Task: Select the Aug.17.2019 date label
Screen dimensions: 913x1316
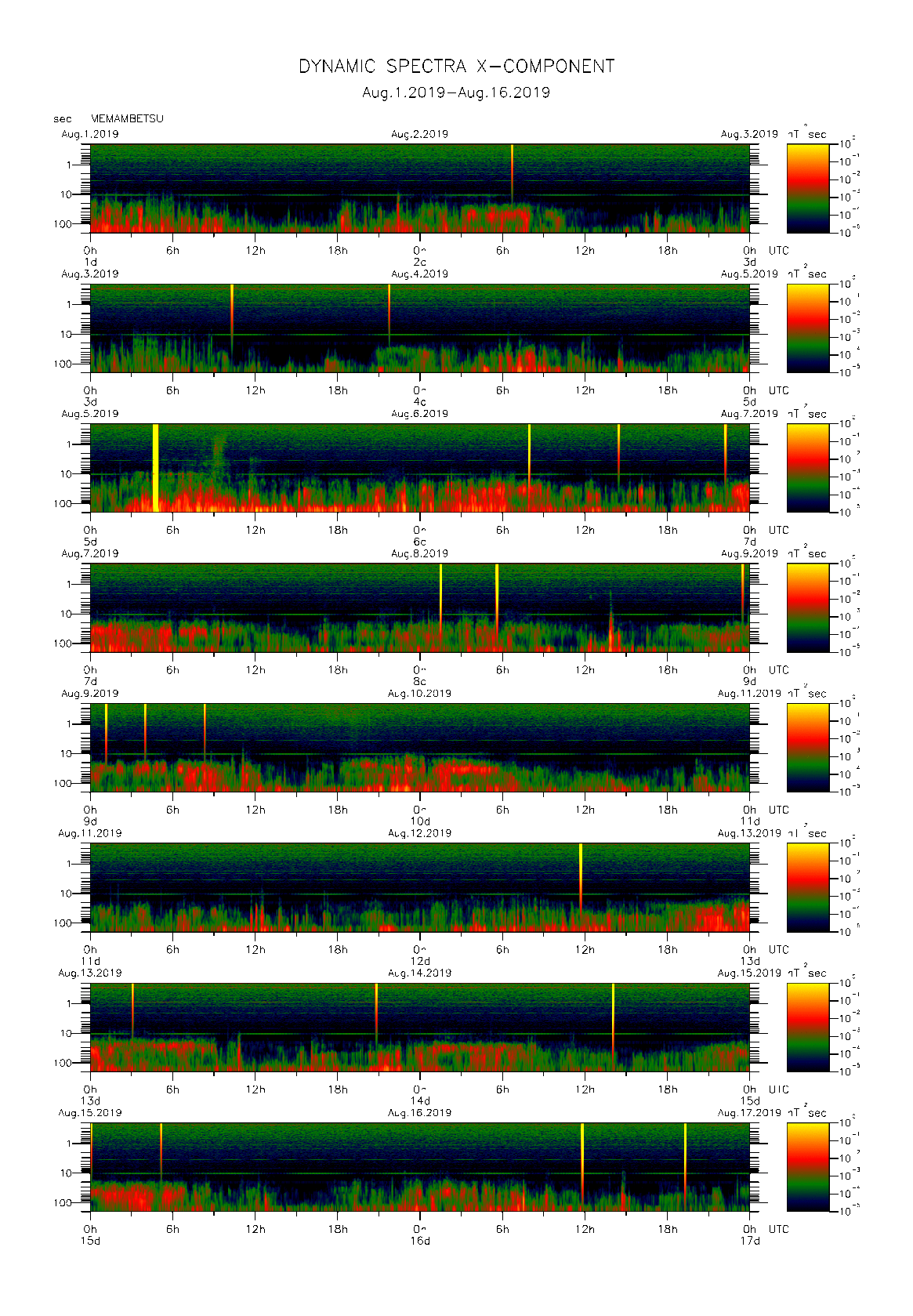Action: click(749, 1113)
